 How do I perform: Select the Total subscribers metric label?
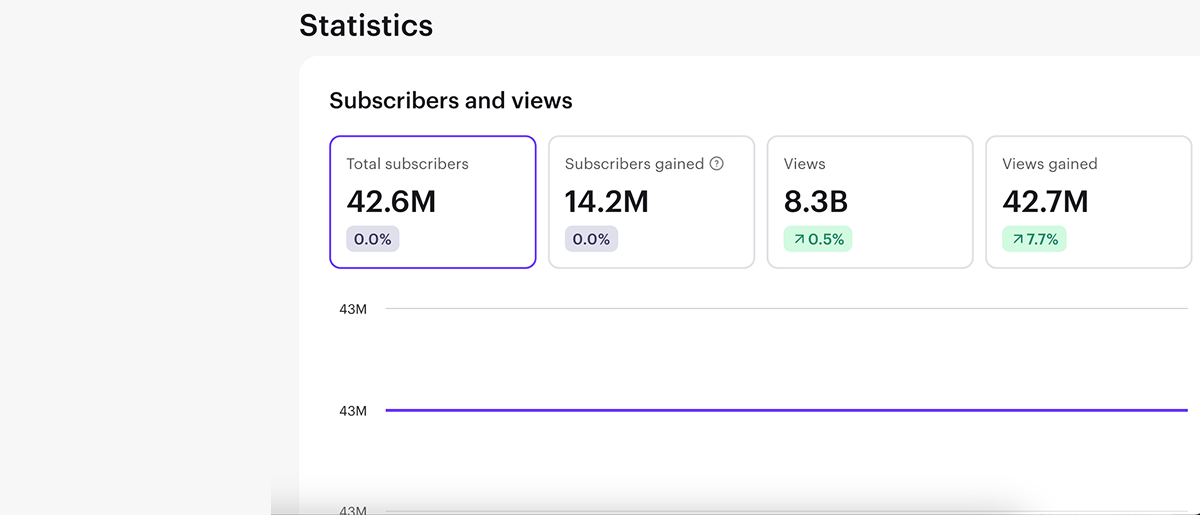pos(407,164)
